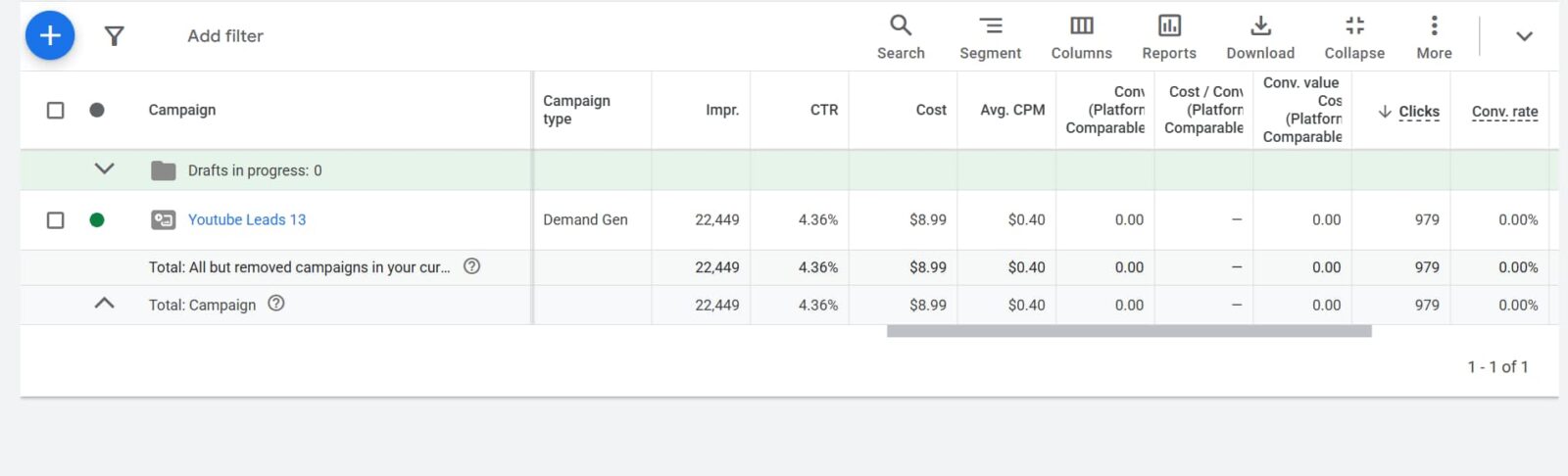The image size is (1568, 476).
Task: Collapse the table view
Action: (1354, 37)
